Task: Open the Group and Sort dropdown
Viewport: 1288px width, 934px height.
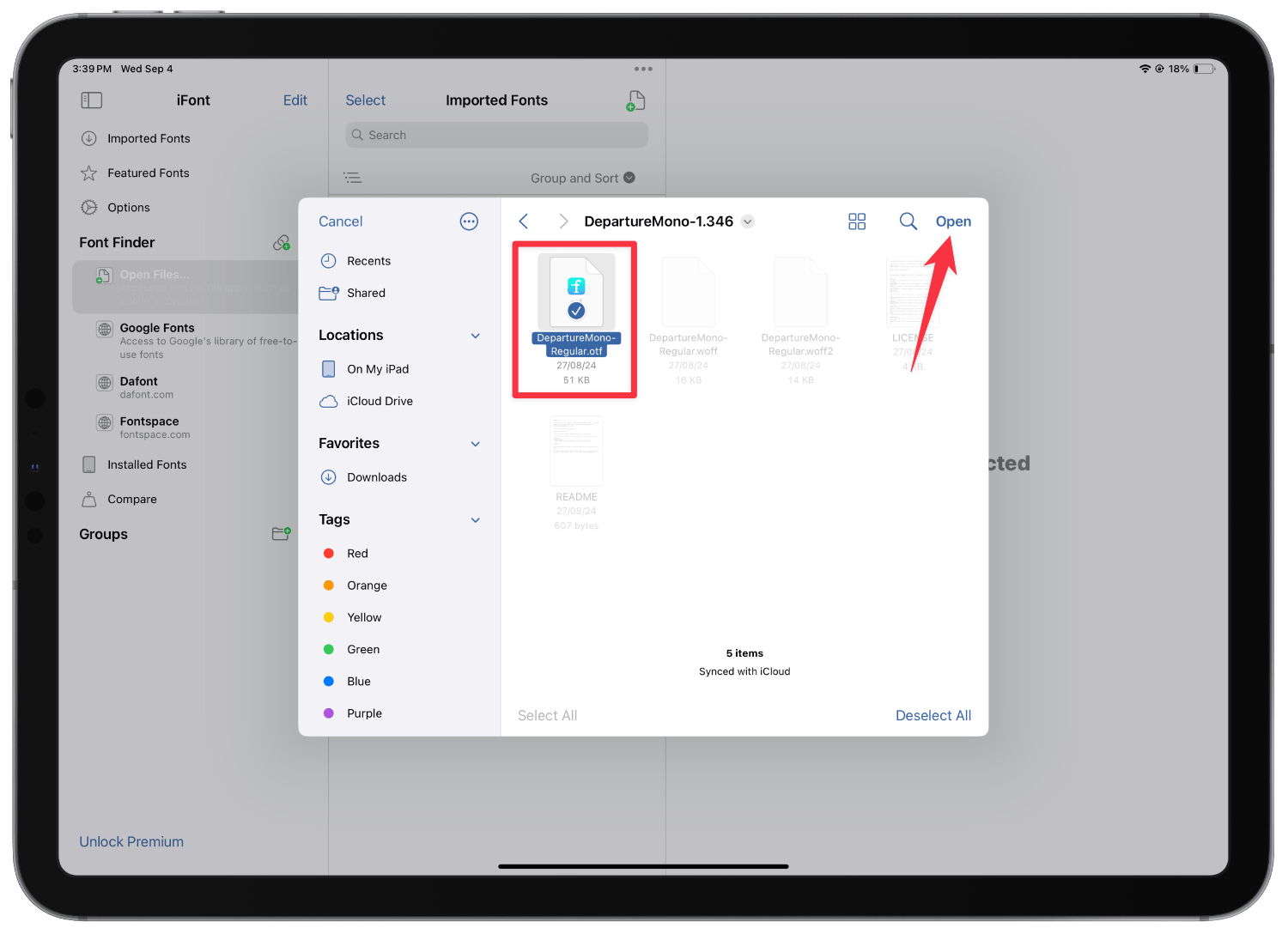Action: pyautogui.click(x=582, y=178)
